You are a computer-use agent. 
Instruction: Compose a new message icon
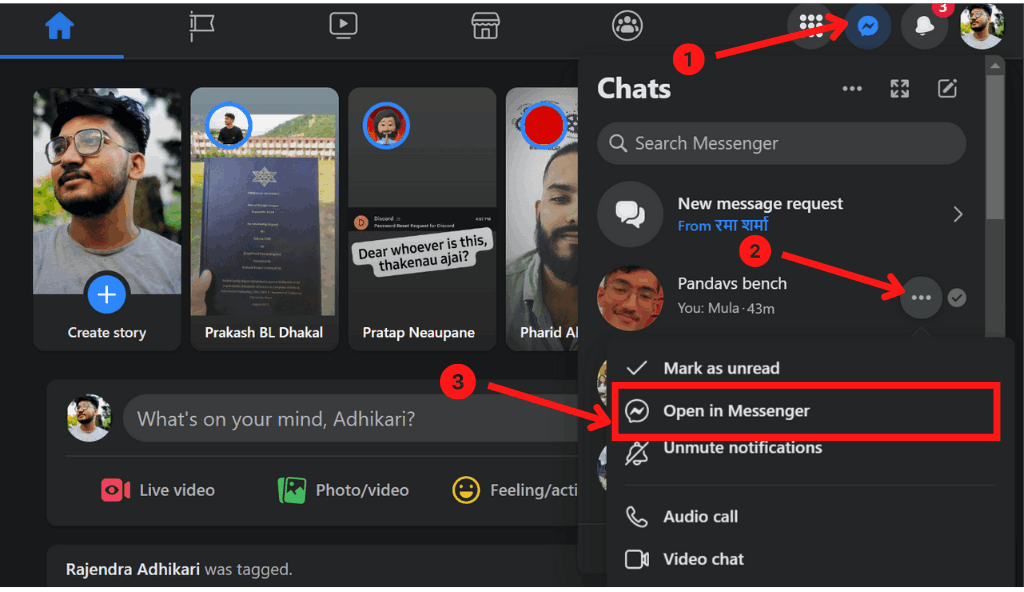947,89
